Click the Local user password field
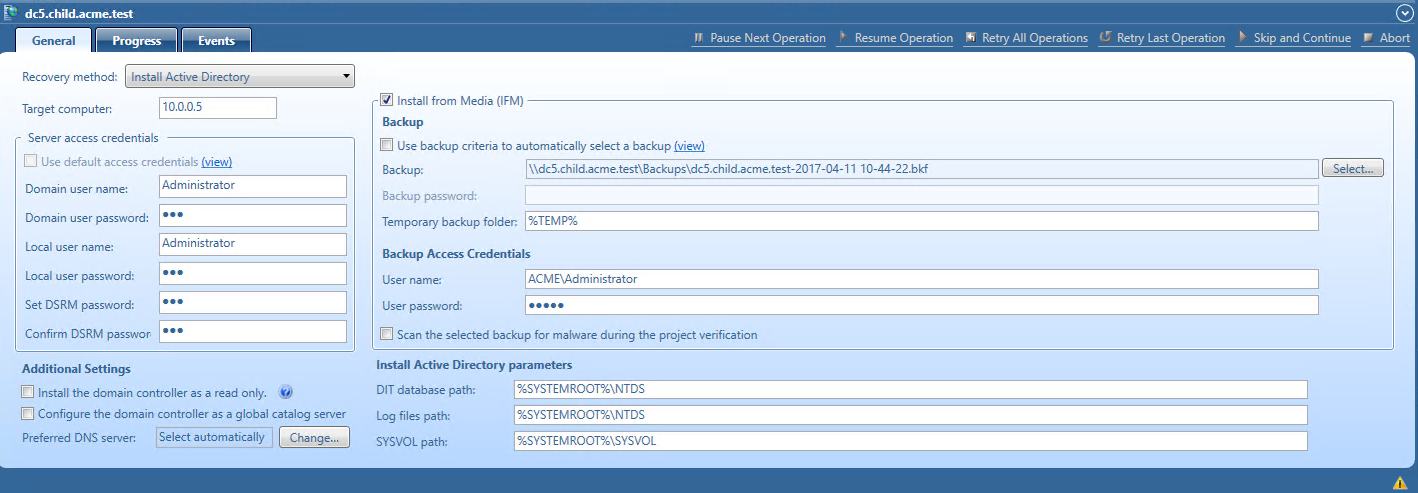Viewport: 1418px width, 493px height. click(x=253, y=273)
